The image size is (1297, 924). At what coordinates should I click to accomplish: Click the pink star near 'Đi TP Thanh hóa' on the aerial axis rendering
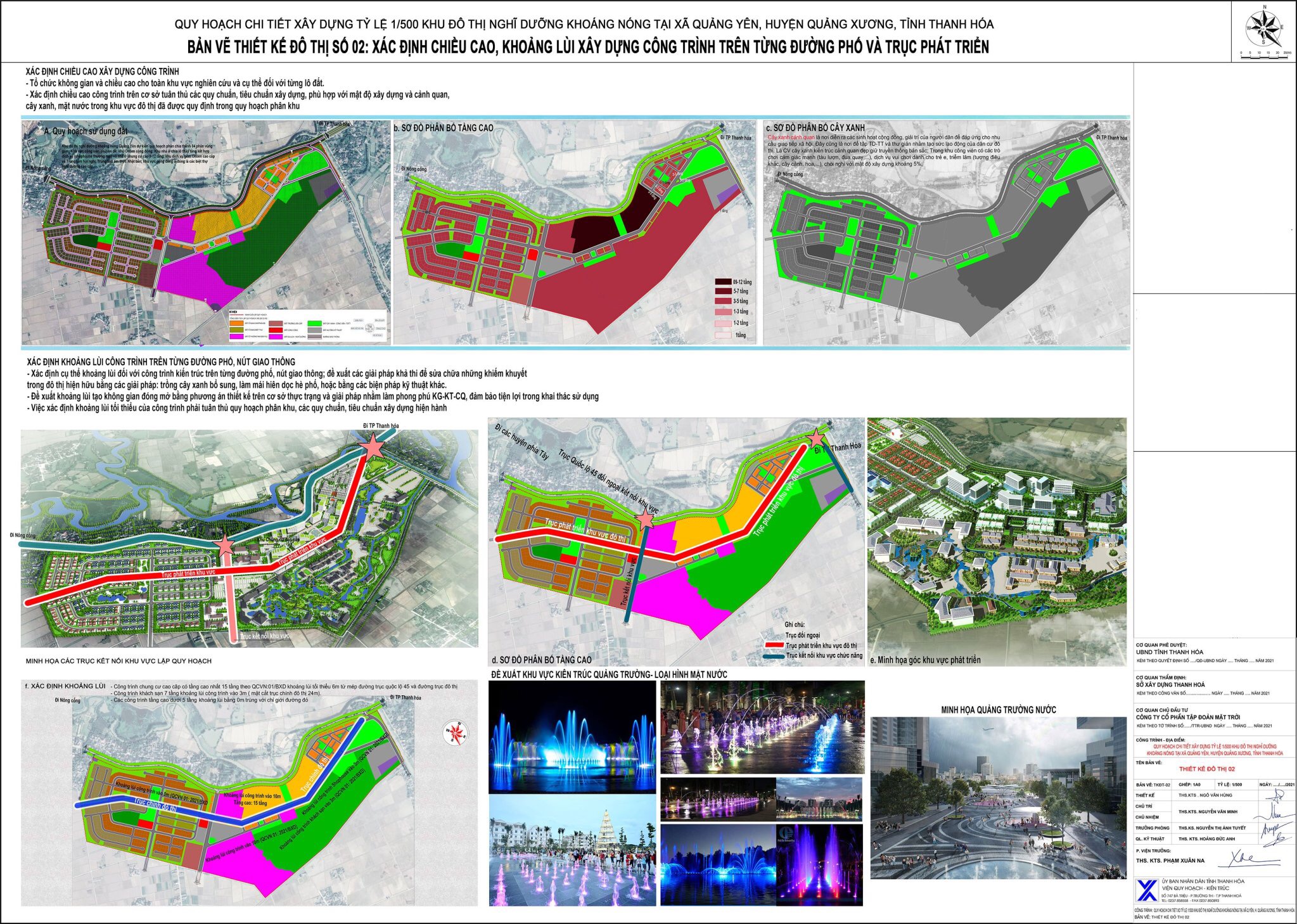pos(373,447)
